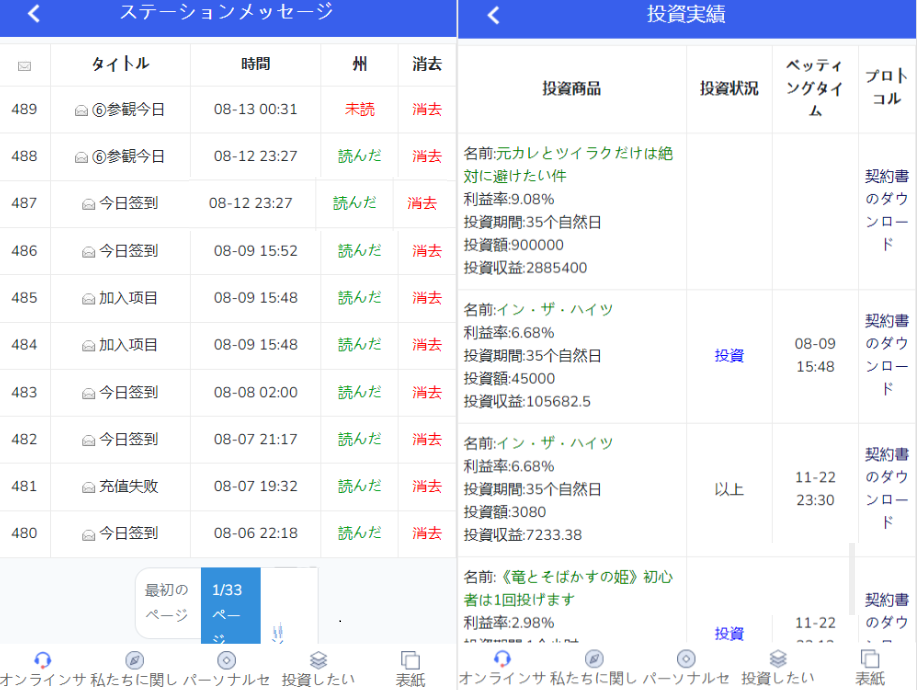Viewport: 919px width, 690px height.
Task: Click the プロトコル column header
Action: coord(887,87)
